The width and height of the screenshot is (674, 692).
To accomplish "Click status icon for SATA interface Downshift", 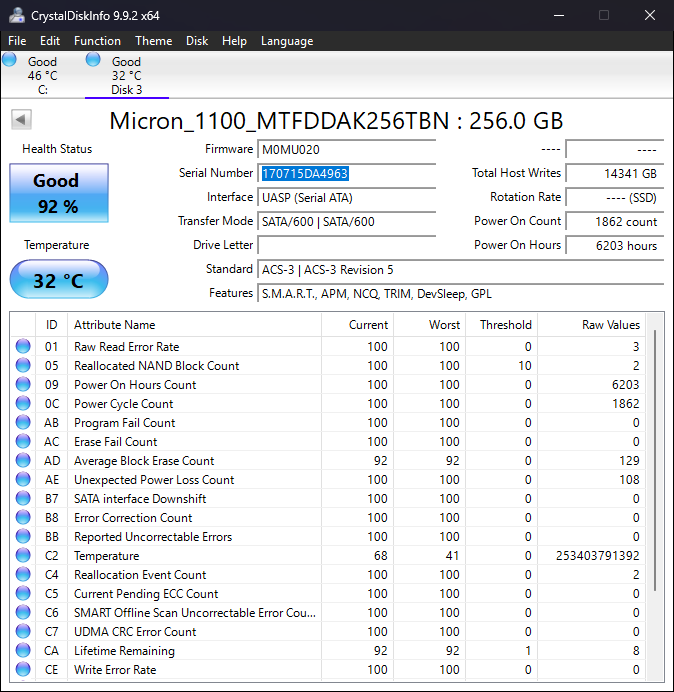I will [23, 498].
